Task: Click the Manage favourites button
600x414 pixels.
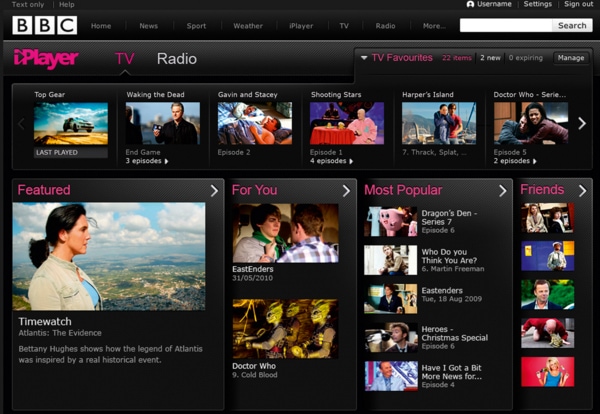Action: point(571,58)
